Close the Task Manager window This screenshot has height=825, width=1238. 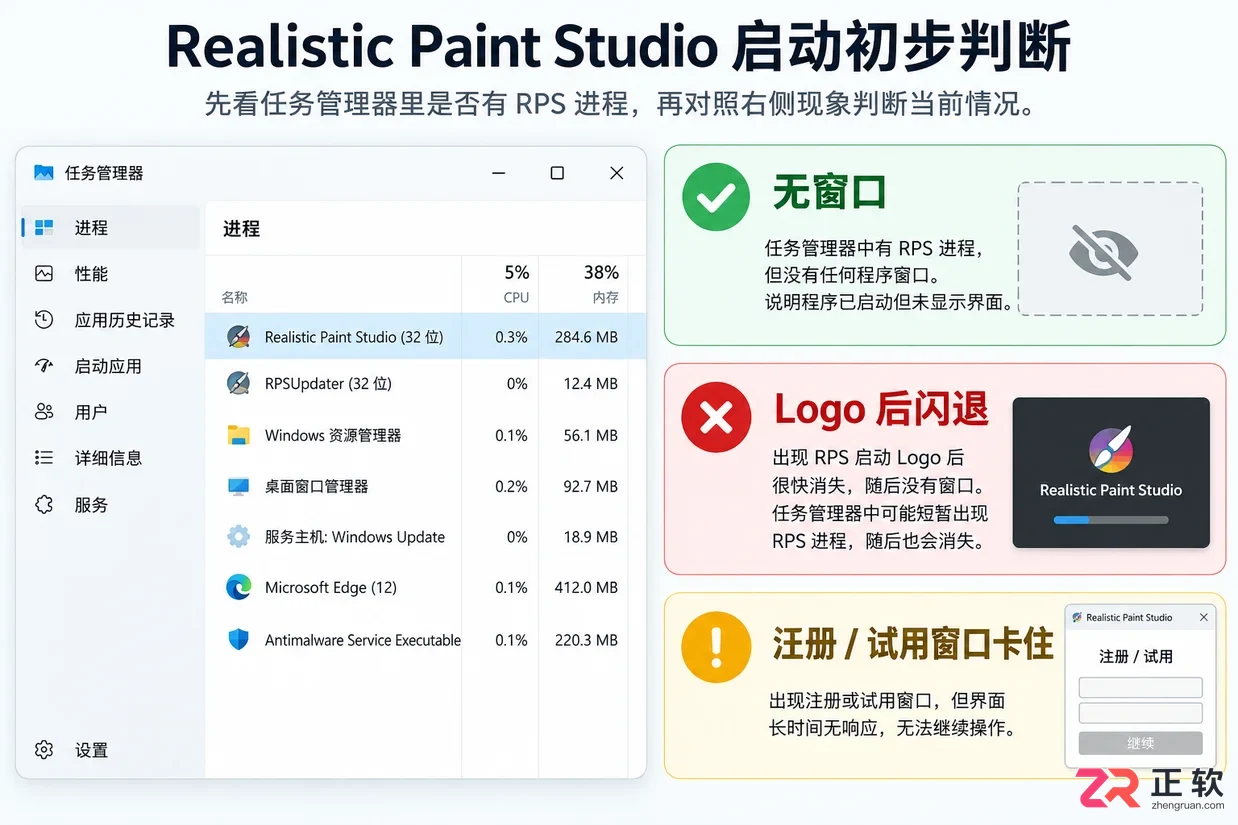click(x=617, y=173)
